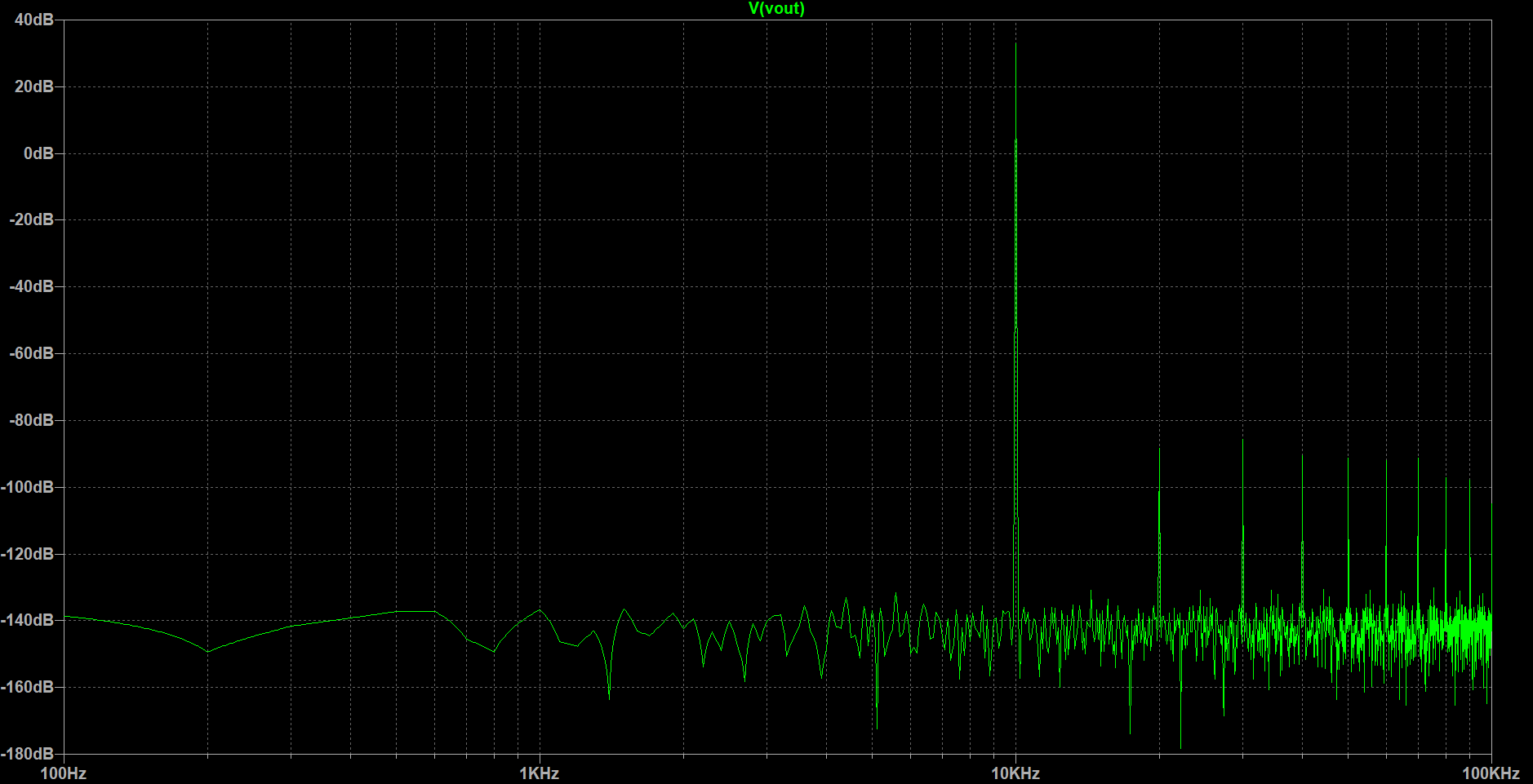Click the -20dB axis label
Screen dimensions: 1533x784
[x=31, y=219]
